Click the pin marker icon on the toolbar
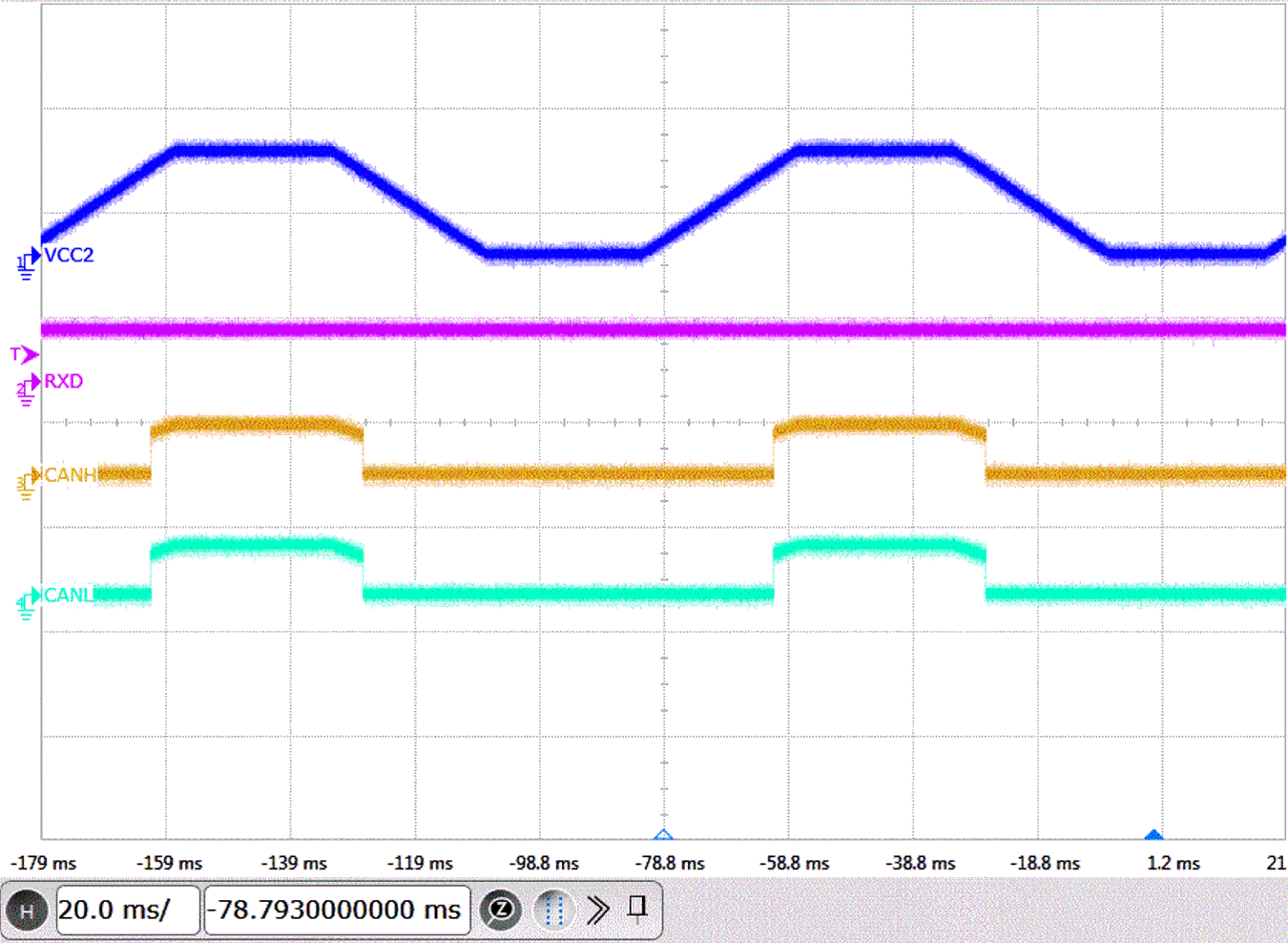This screenshot has width=1288, height=943. pos(636,910)
